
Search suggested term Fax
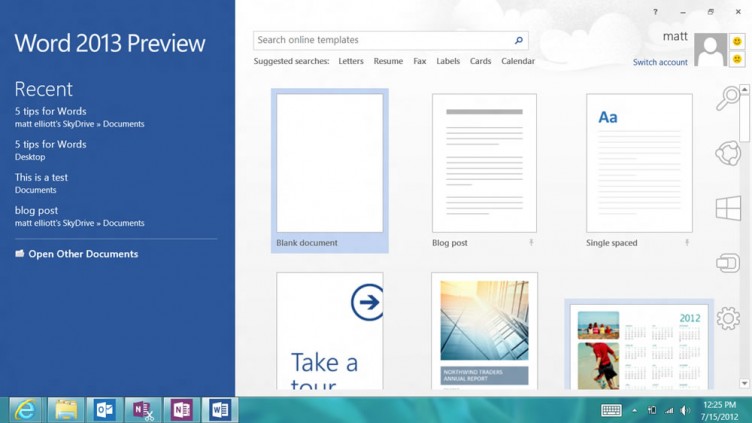point(420,61)
